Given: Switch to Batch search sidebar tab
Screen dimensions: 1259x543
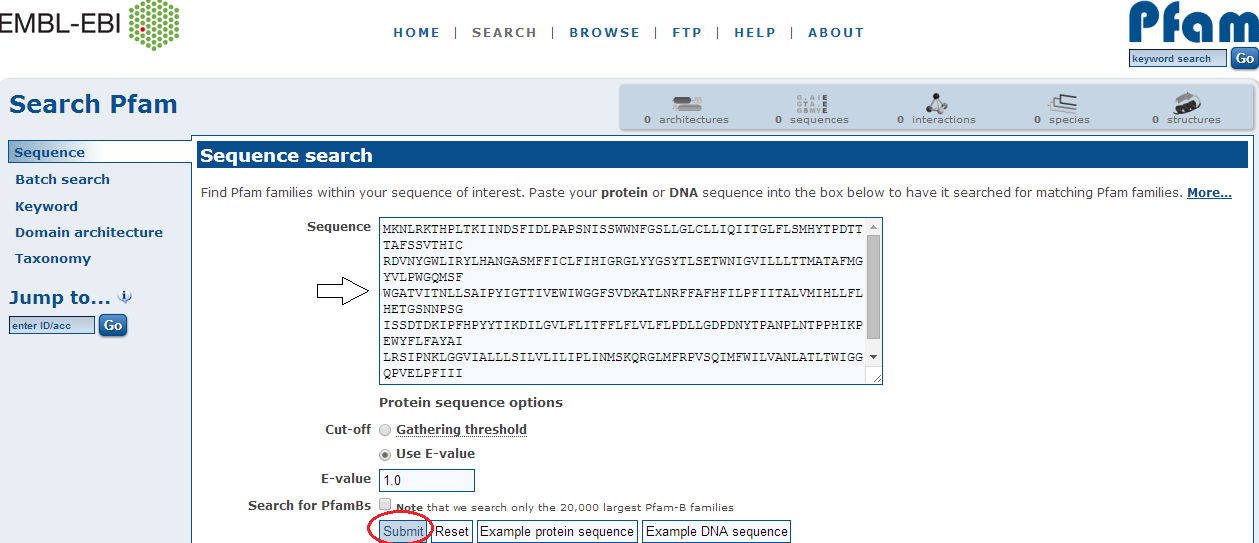Looking at the screenshot, I should pyautogui.click(x=62, y=179).
